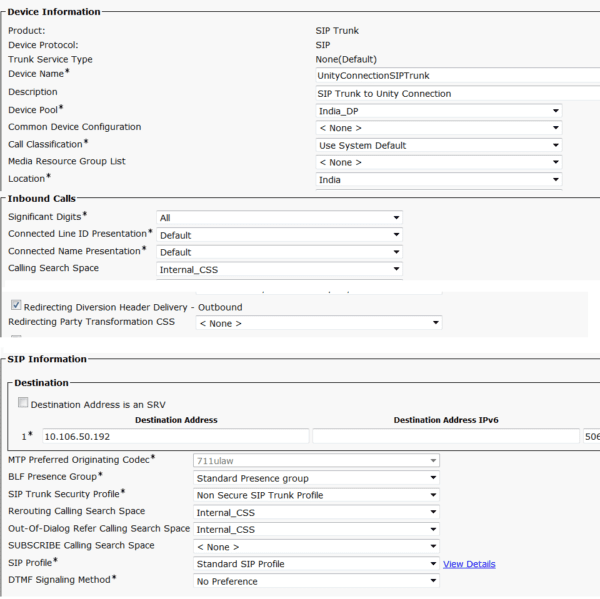The height and width of the screenshot is (599, 600).
Task: Expand inbound Calling Search Space dropdown
Action: pyautogui.click(x=279, y=269)
